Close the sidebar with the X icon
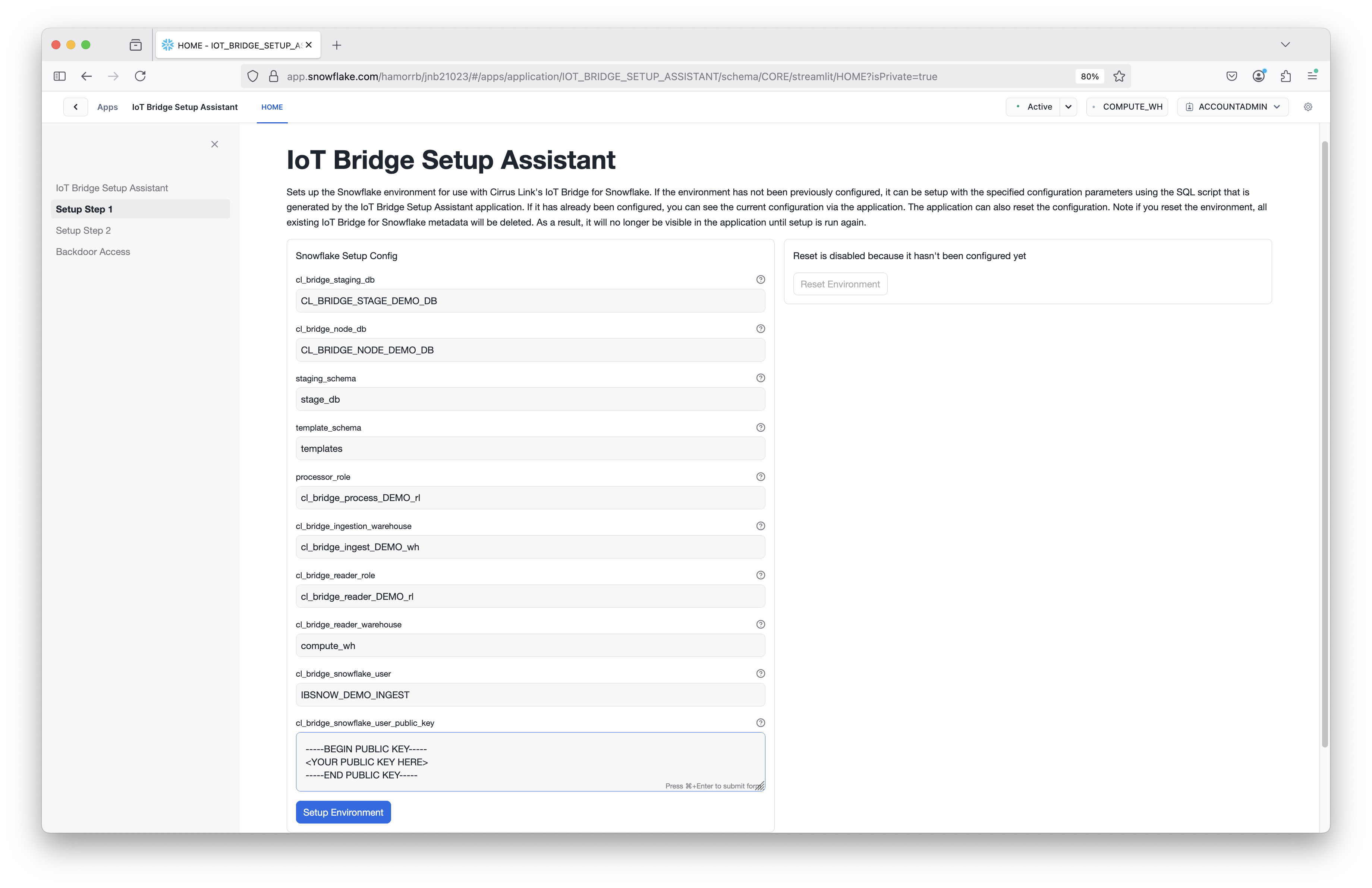Image resolution: width=1372 pixels, height=888 pixels. [214, 144]
